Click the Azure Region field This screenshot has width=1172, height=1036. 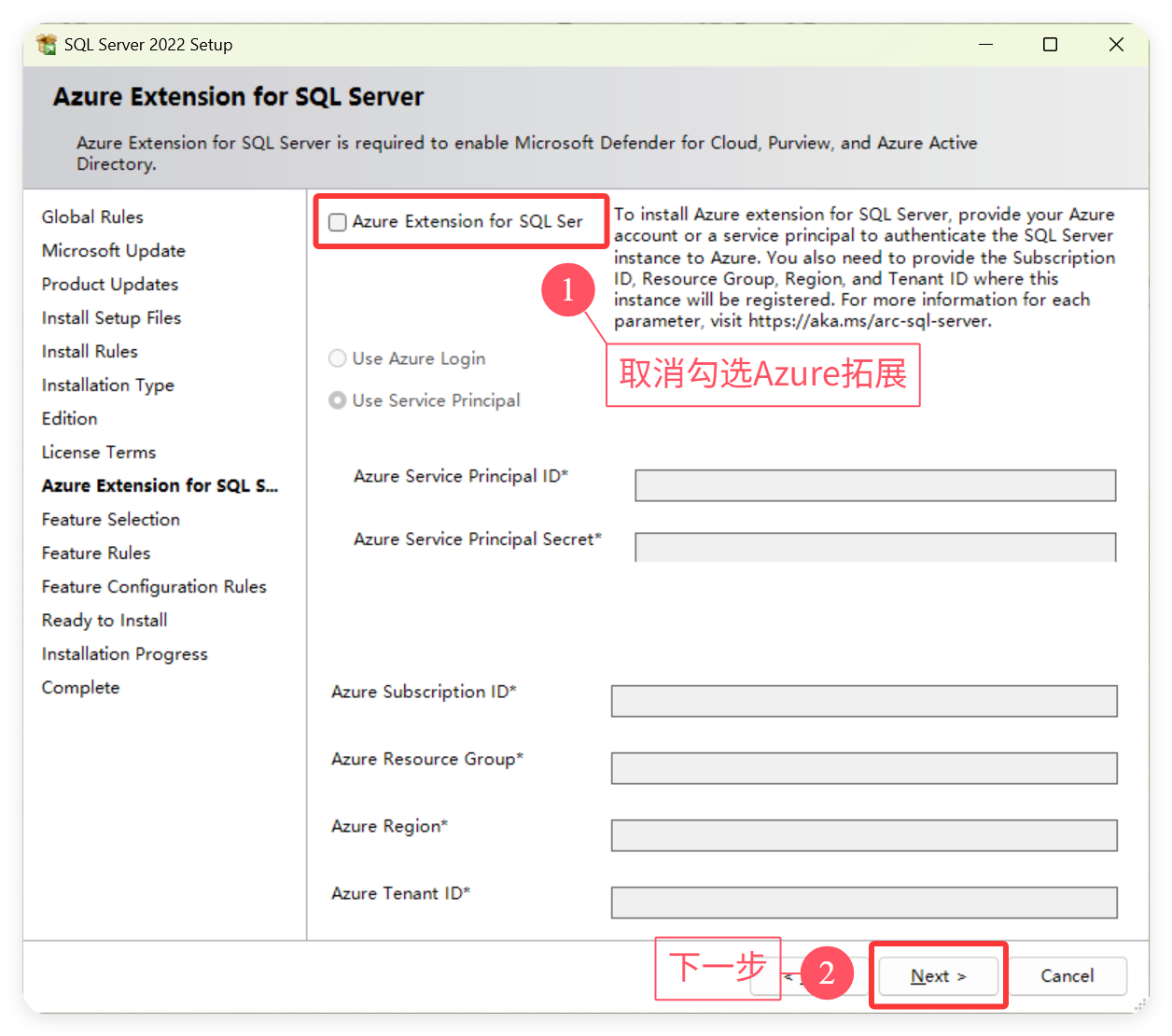point(864,835)
